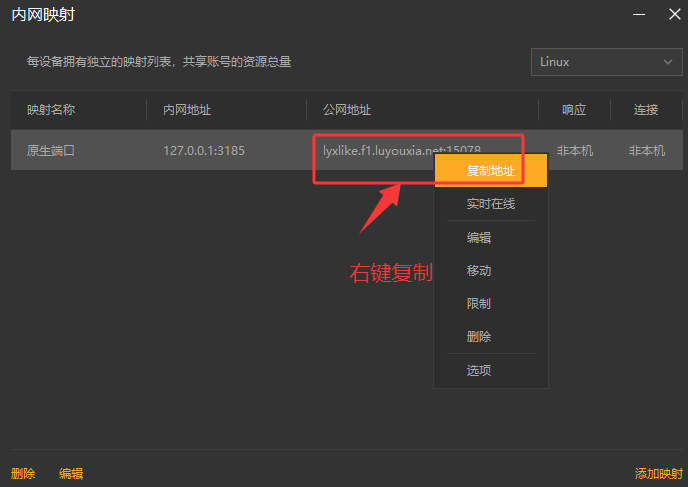Select the 原生端口 mapping row name

[51, 151]
